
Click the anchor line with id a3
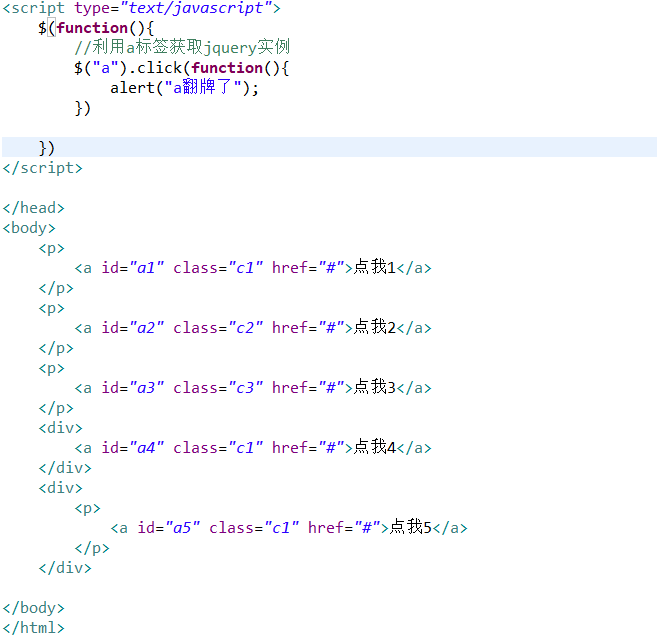[253, 388]
